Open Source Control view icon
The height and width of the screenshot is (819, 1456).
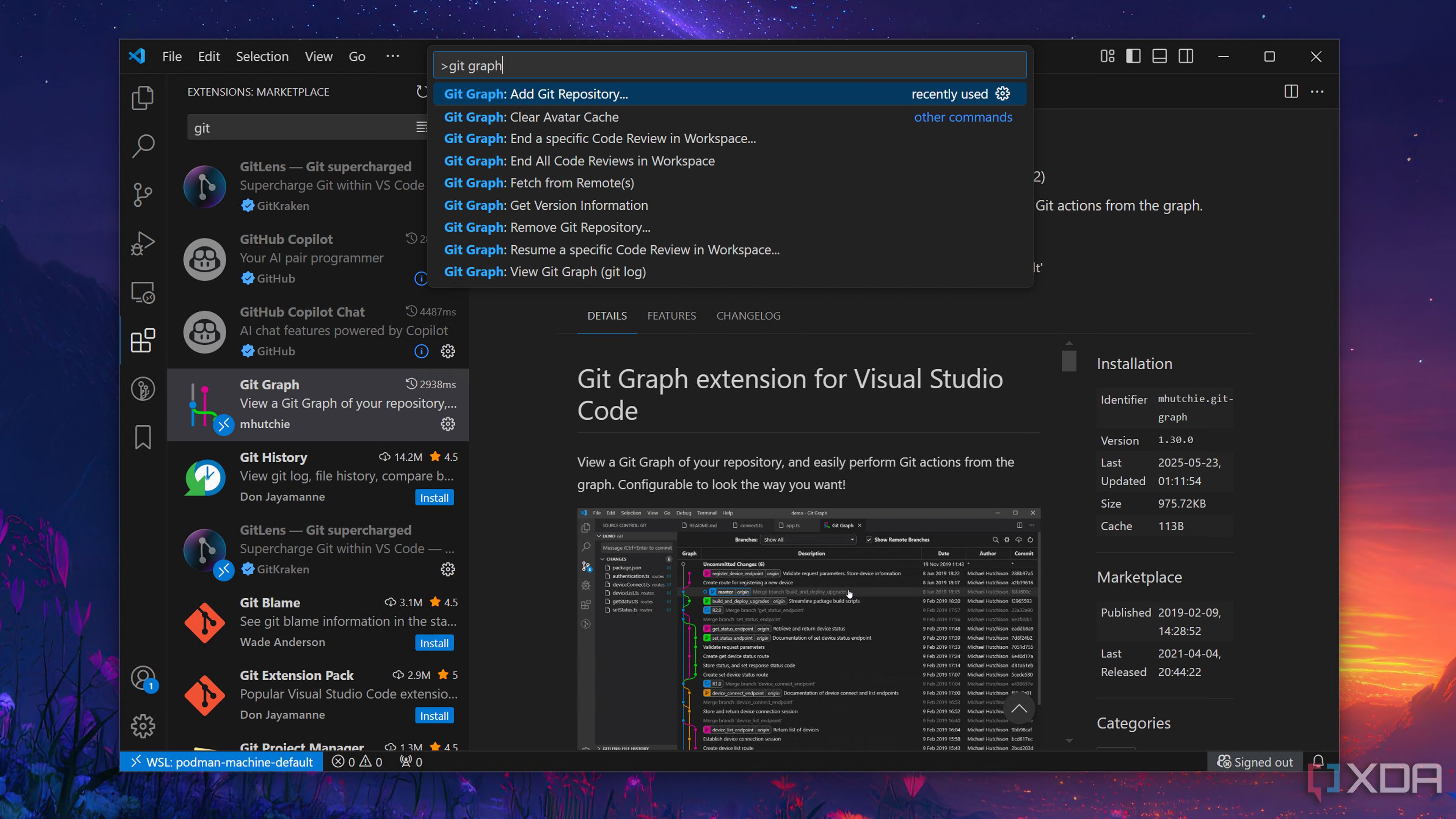point(143,195)
